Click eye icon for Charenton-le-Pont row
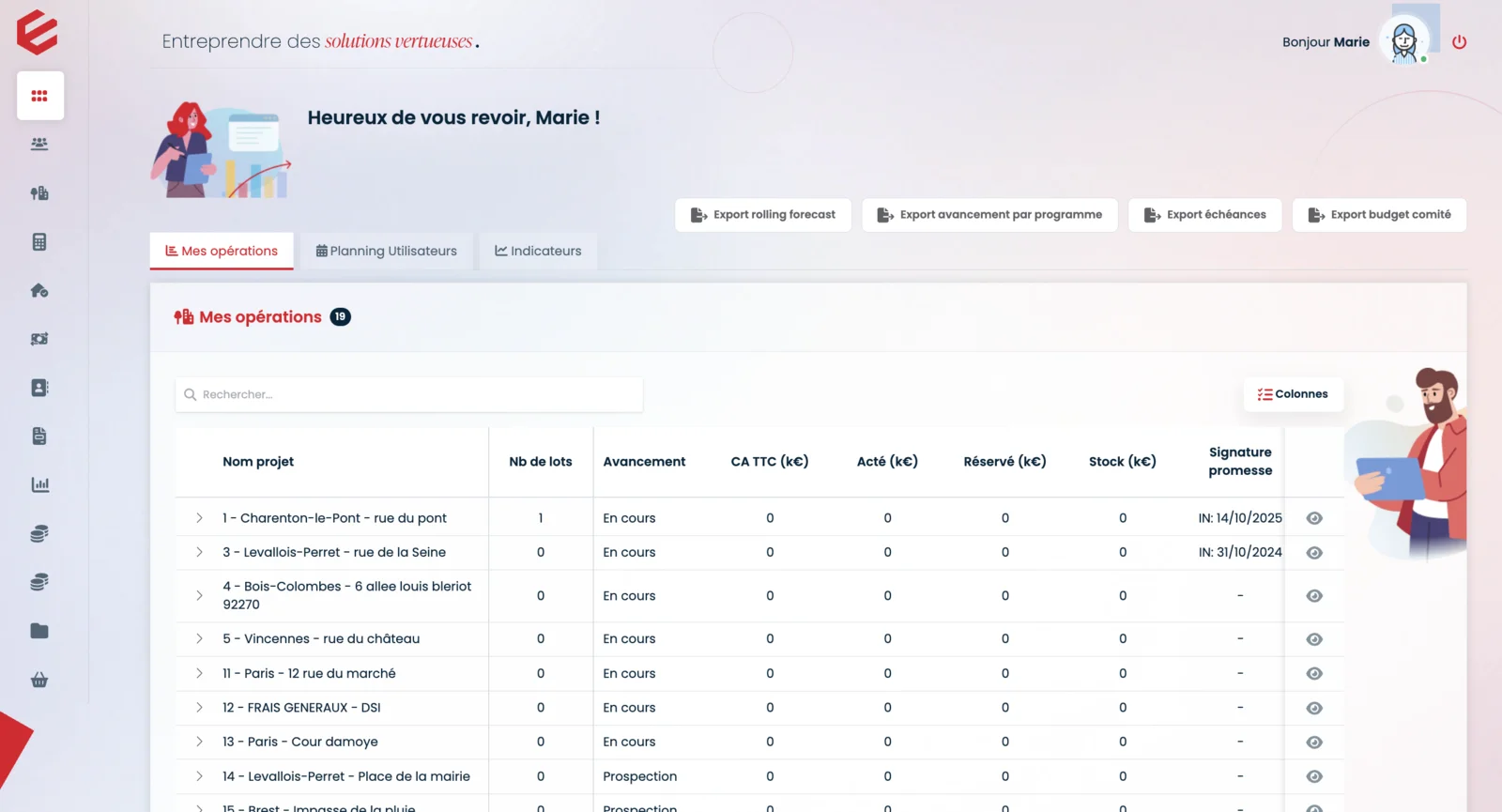Viewport: 1502px width, 812px height. coord(1314,518)
